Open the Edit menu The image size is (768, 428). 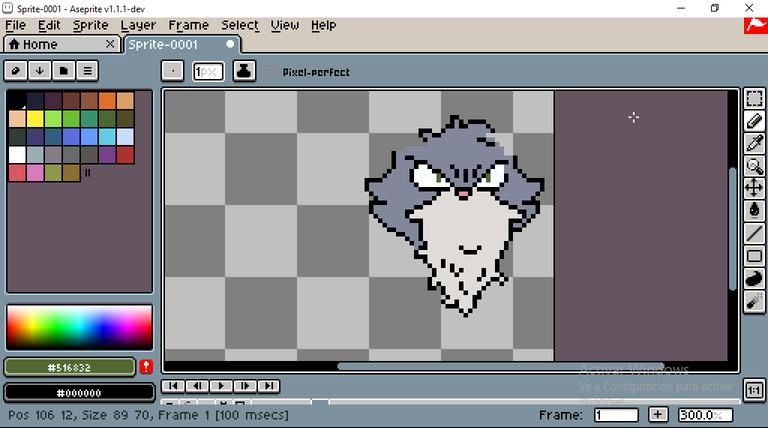pos(49,25)
